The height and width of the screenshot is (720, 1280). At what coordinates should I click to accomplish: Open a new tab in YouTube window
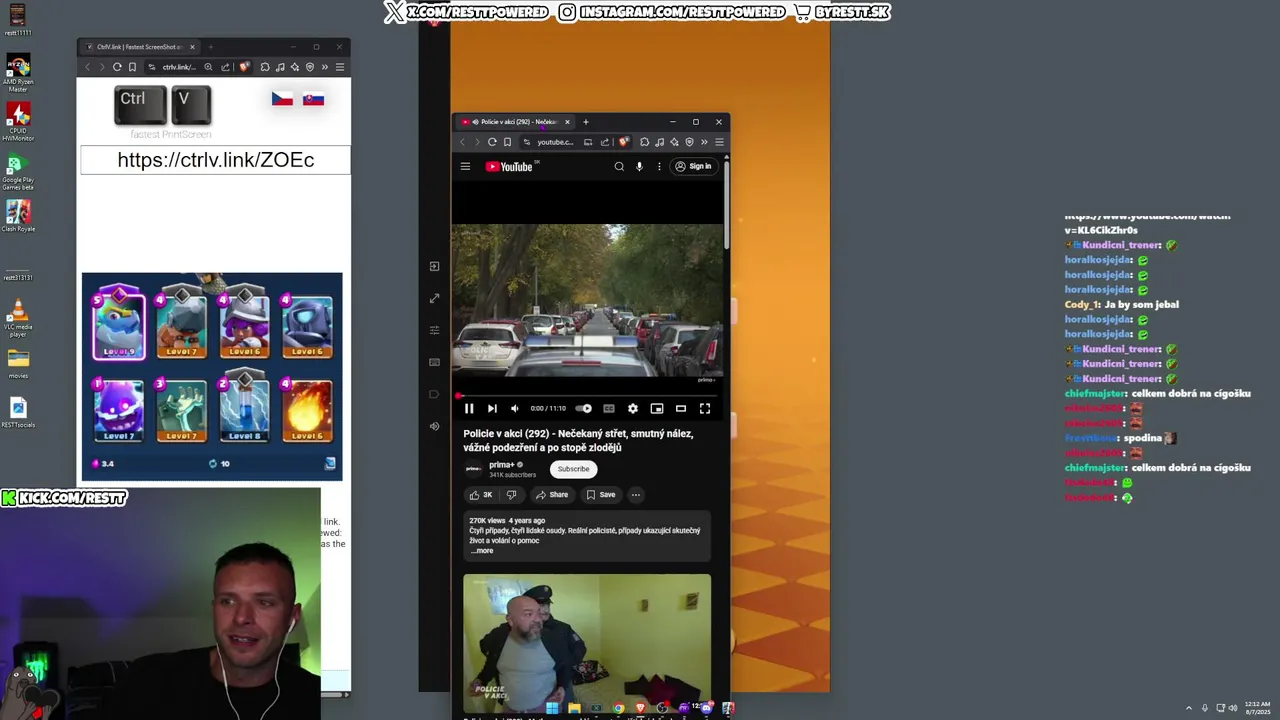(x=586, y=122)
